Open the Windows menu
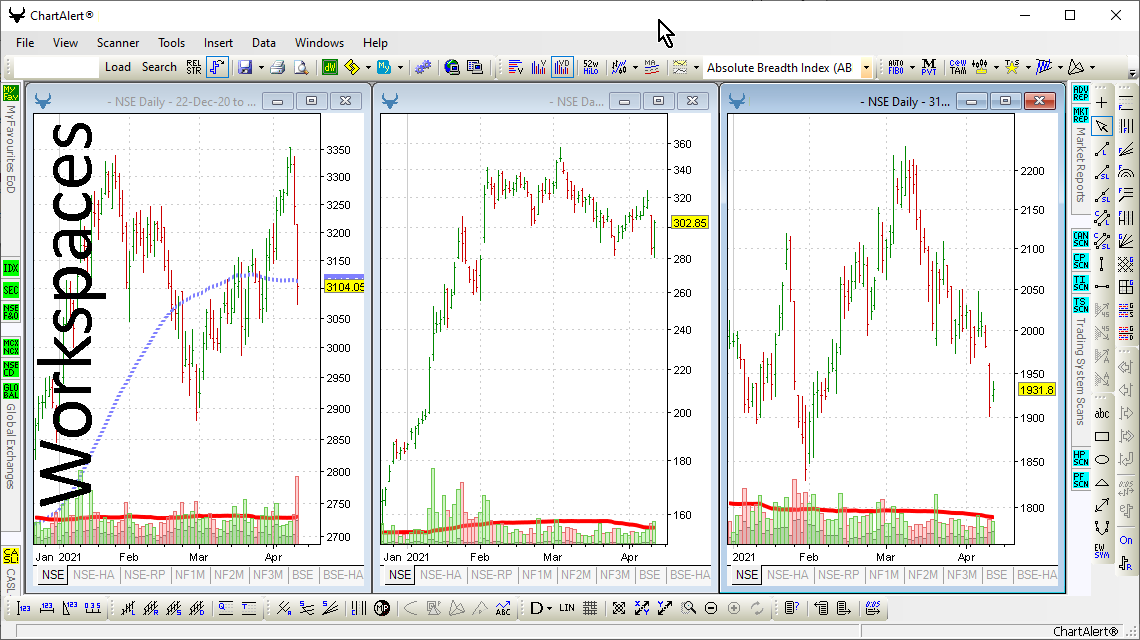The image size is (1140, 640). 319,43
